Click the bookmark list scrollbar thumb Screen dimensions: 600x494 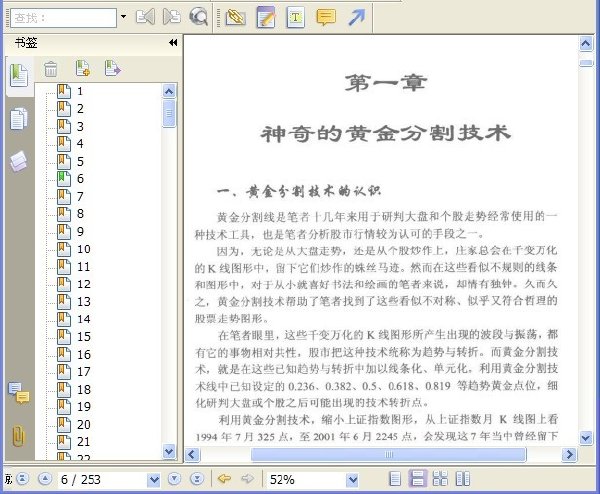[x=169, y=113]
